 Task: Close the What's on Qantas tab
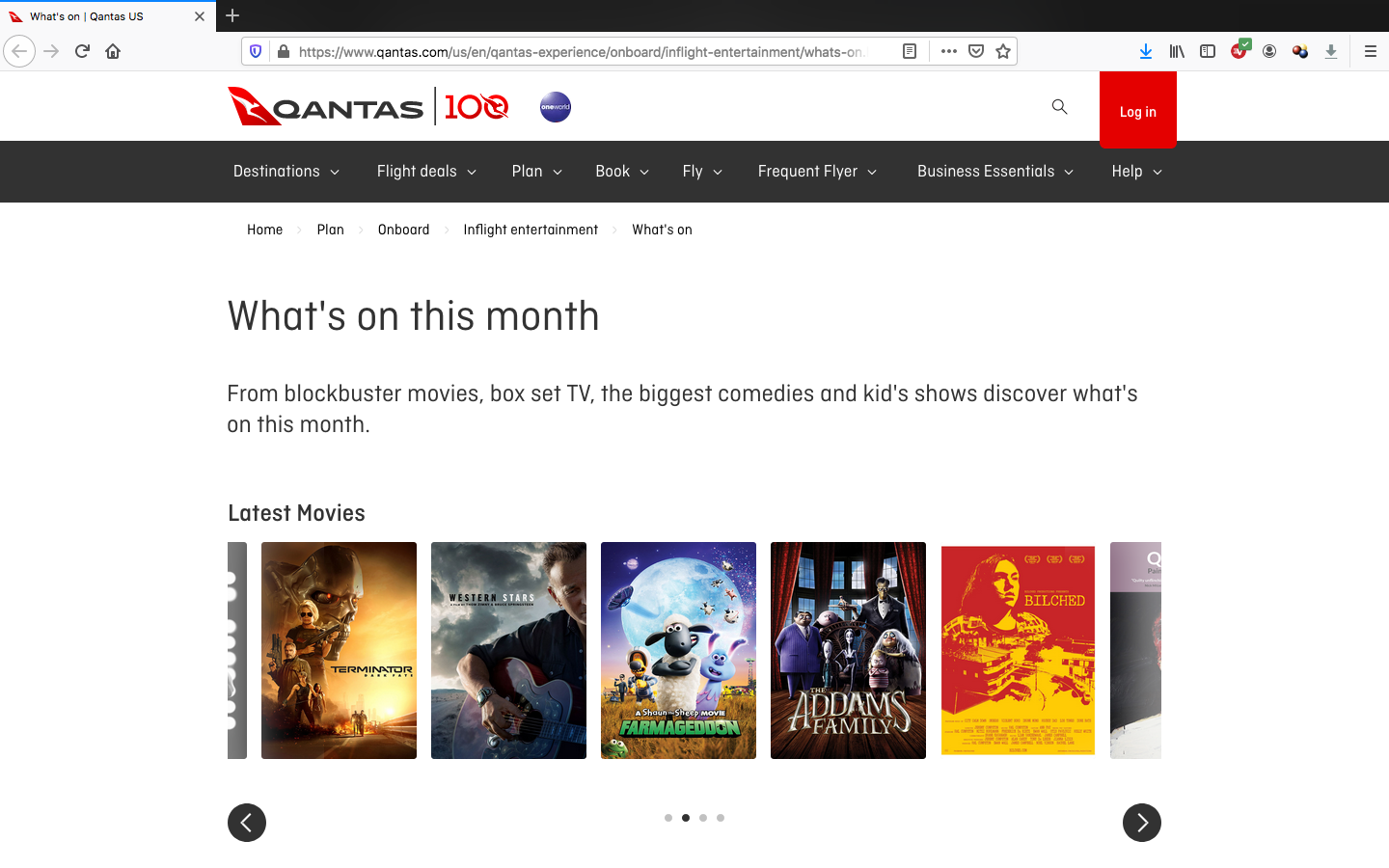pos(200,16)
